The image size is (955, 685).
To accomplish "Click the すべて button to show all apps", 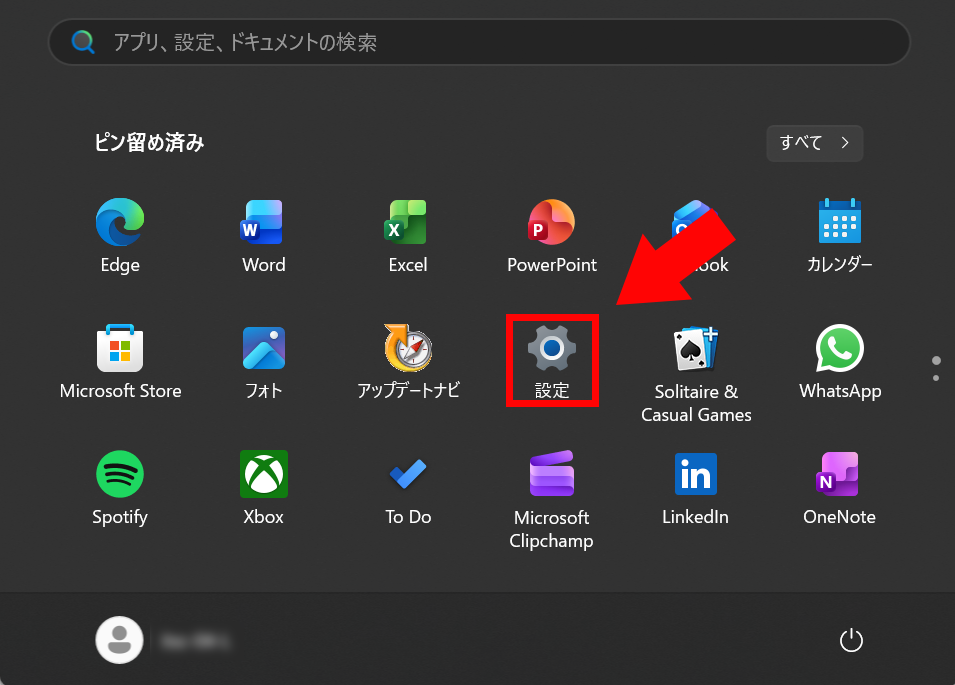I will (814, 143).
